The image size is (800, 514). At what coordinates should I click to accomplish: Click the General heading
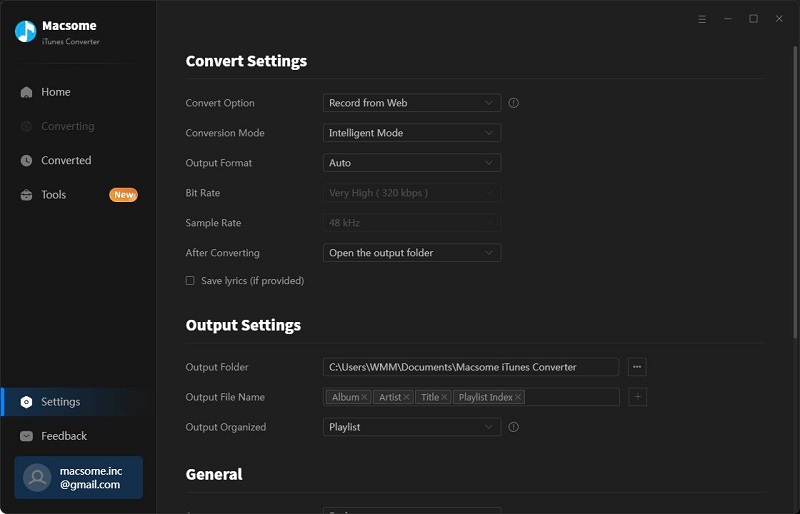click(214, 474)
